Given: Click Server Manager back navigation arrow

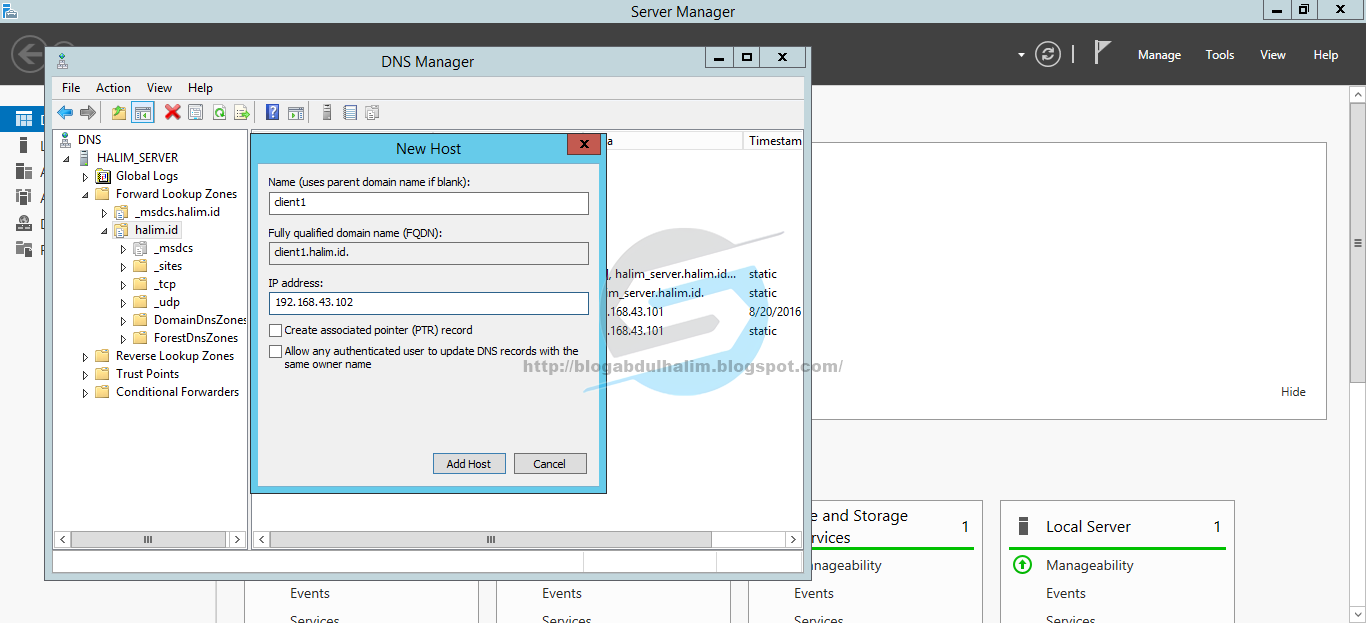Looking at the screenshot, I should click(27, 53).
